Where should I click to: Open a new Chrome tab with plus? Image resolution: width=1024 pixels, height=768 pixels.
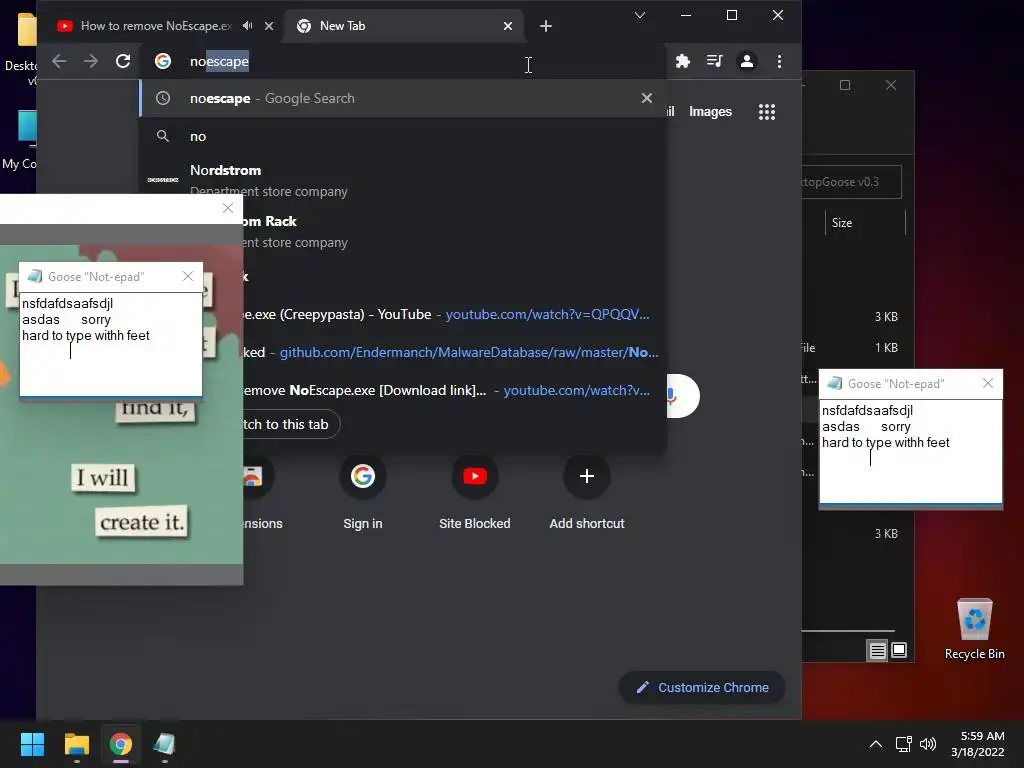(546, 26)
